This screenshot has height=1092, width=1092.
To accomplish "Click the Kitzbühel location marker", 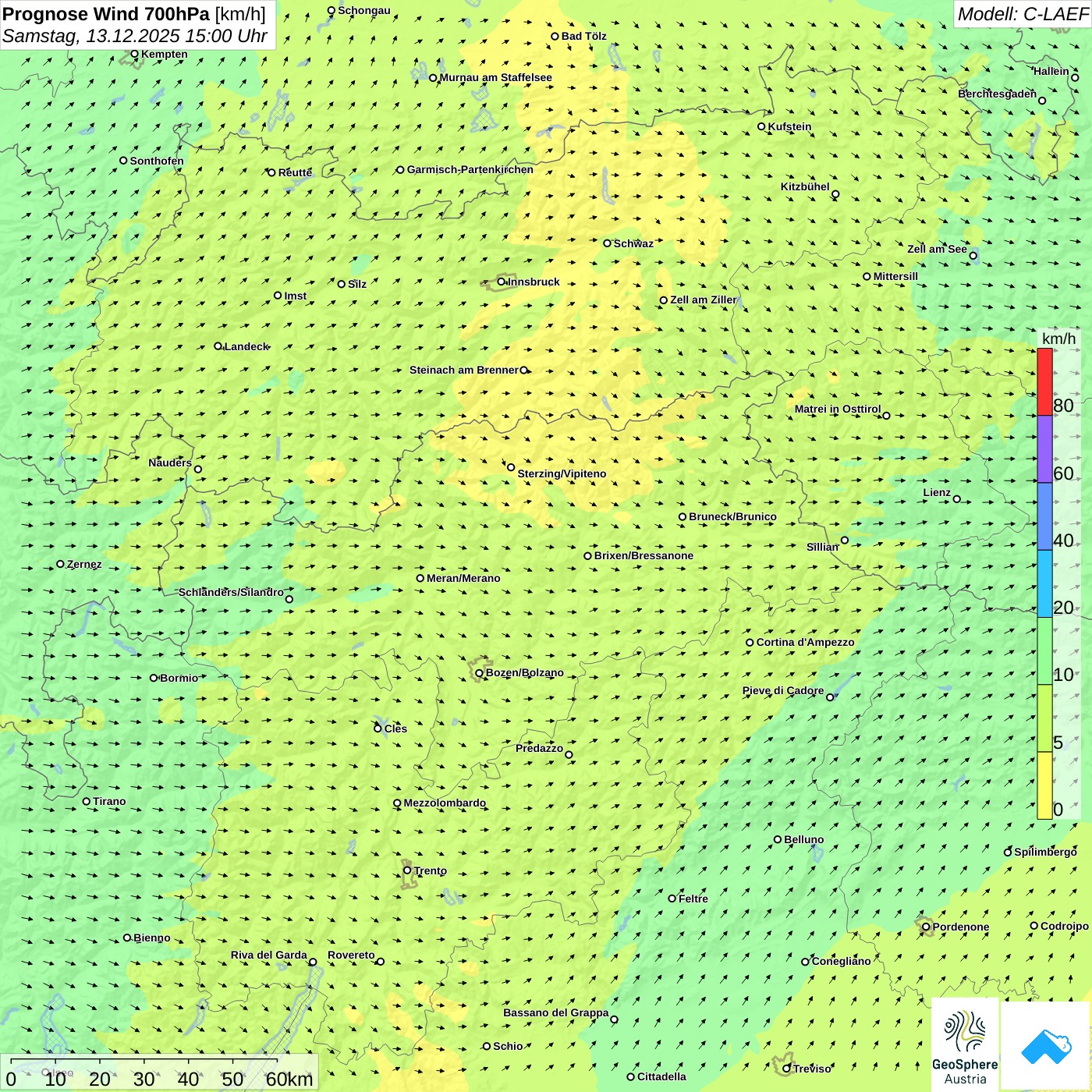I will tap(835, 194).
